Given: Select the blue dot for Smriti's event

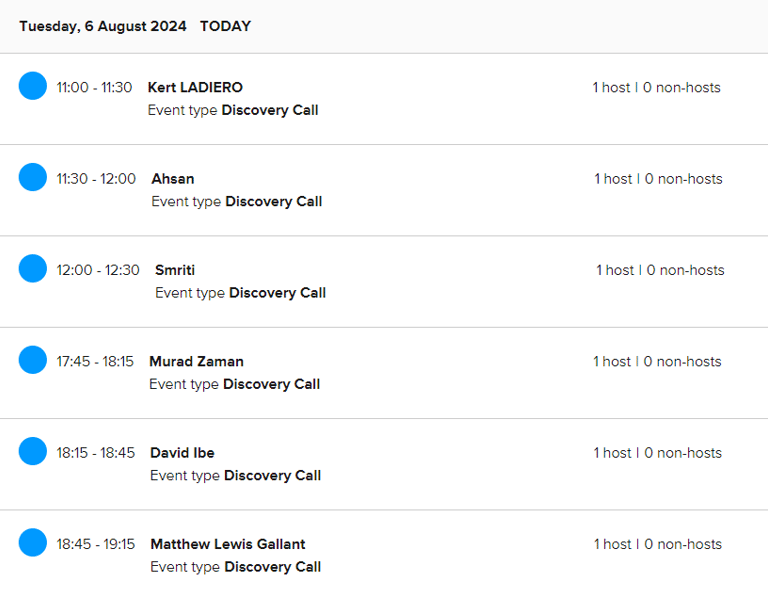Looking at the screenshot, I should (x=33, y=268).
